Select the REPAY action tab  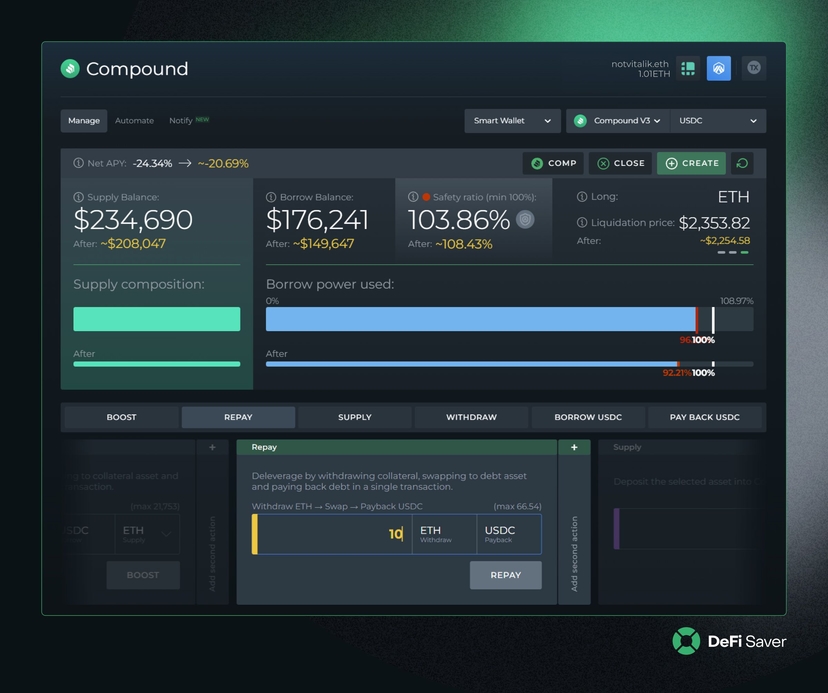tap(238, 417)
